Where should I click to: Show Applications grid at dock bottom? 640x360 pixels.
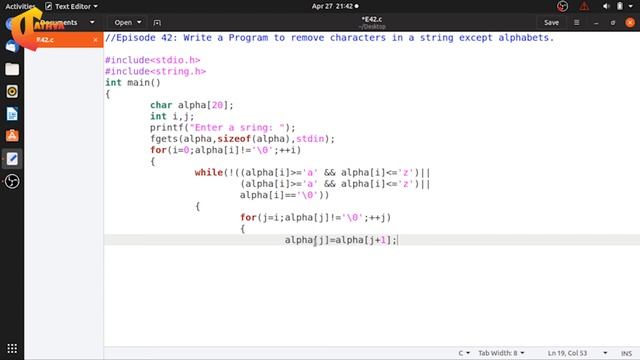point(12,348)
